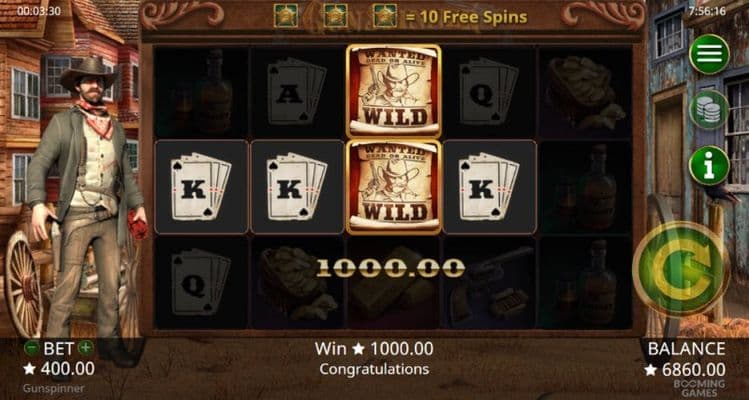This screenshot has height=400, width=749.
Task: Click the Balance 6860.00 display
Action: 685,359
